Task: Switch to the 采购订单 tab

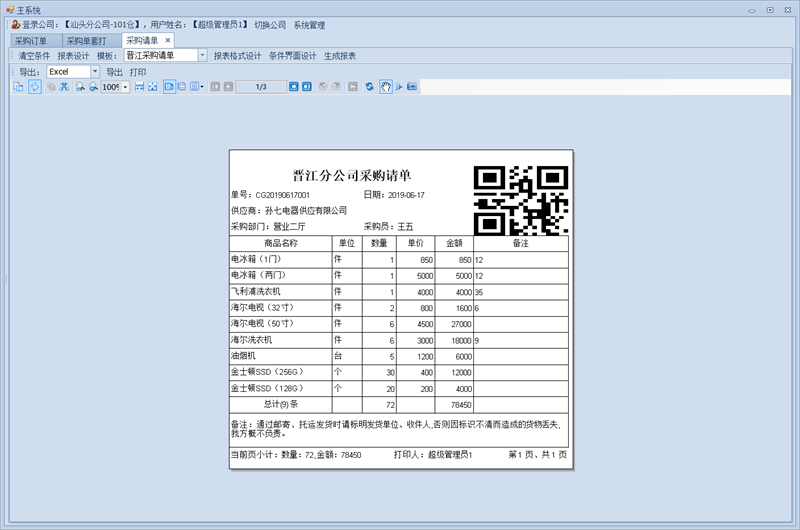Action: tap(31, 41)
